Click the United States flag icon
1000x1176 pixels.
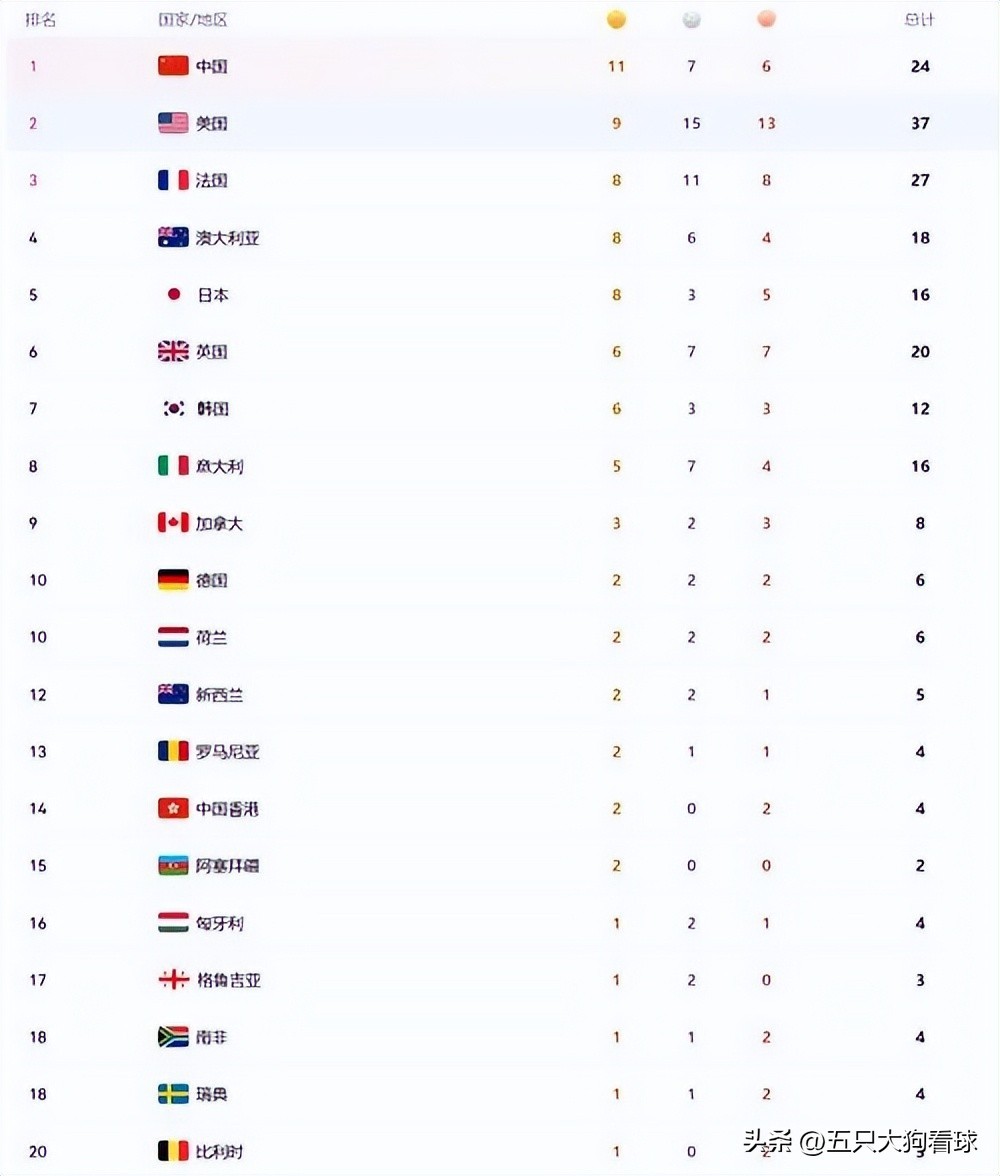click(173, 123)
